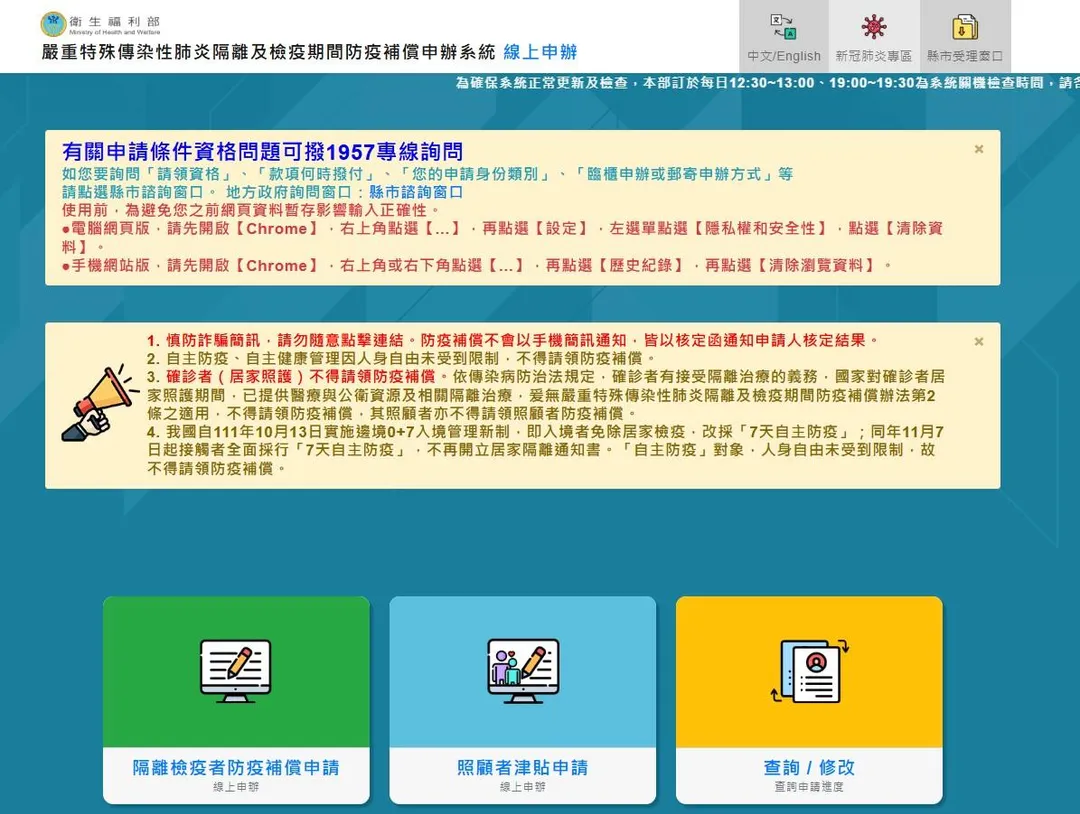Click the 線上申辦 title text
1080x814 pixels.
click(x=541, y=52)
